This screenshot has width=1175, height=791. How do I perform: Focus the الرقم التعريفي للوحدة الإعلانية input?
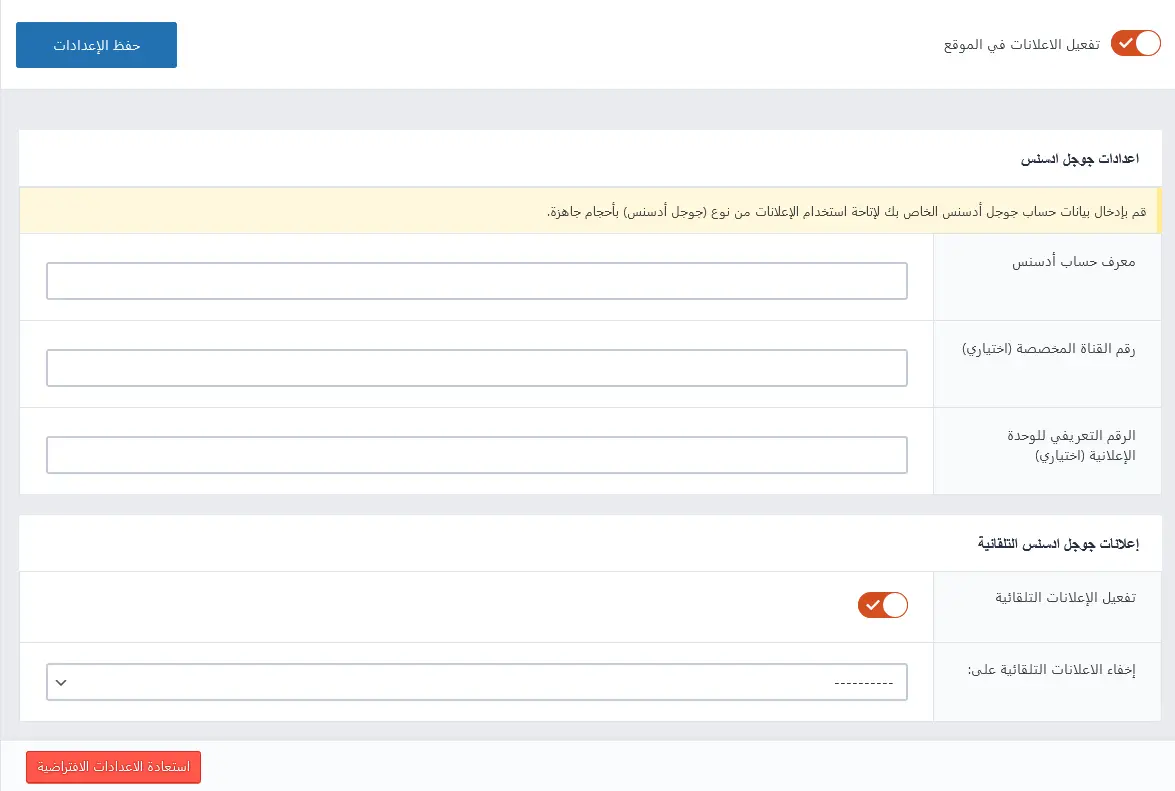[x=476, y=455]
